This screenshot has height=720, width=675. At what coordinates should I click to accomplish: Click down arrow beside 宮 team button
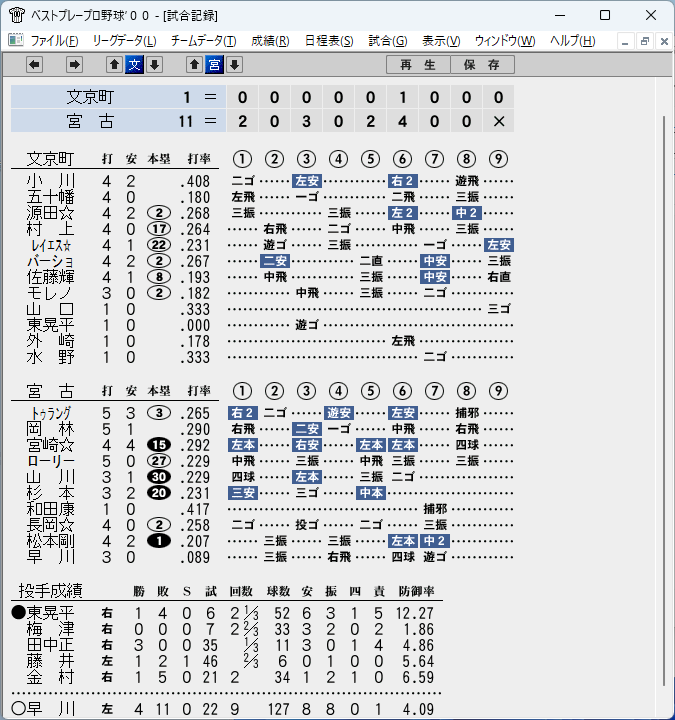pyautogui.click(x=235, y=65)
